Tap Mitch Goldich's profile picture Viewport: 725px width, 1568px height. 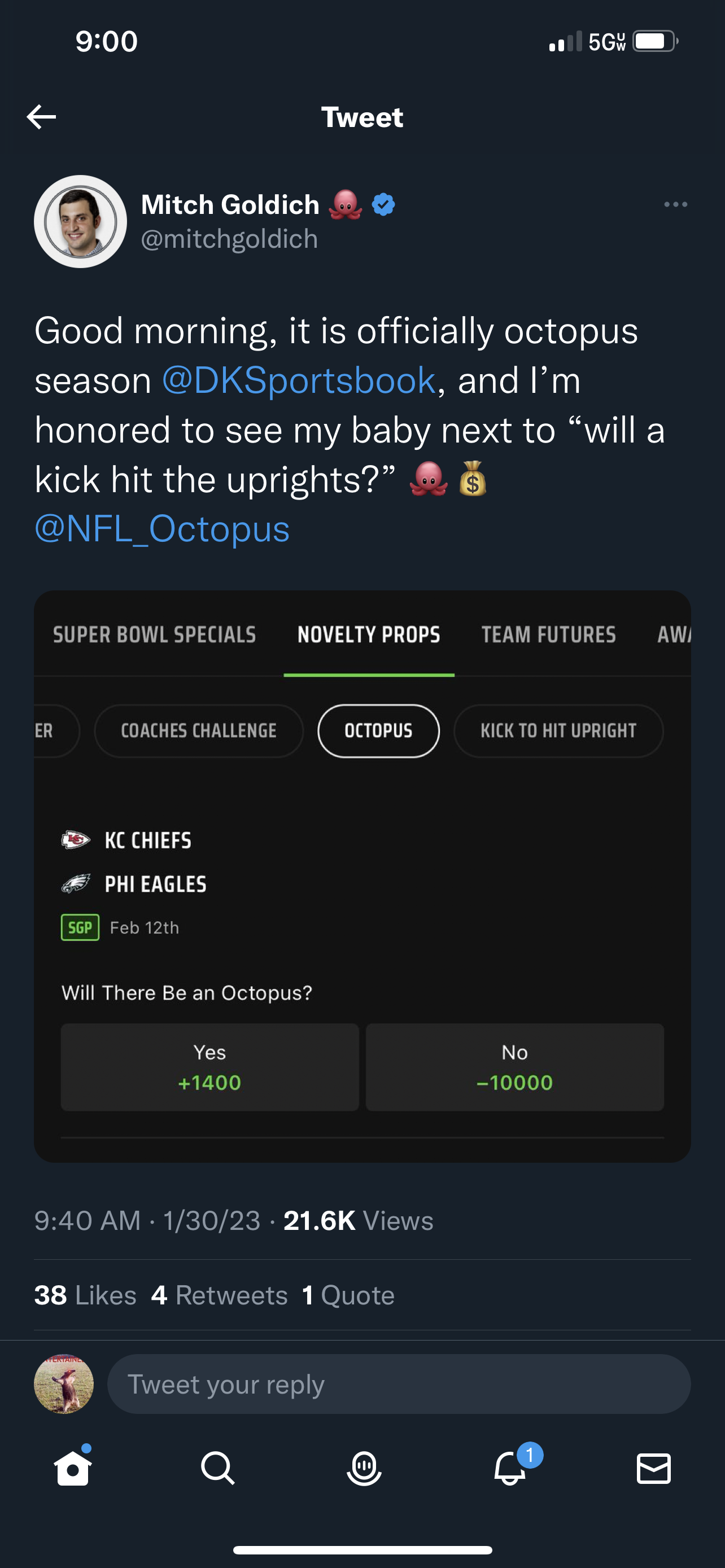pyautogui.click(x=80, y=222)
